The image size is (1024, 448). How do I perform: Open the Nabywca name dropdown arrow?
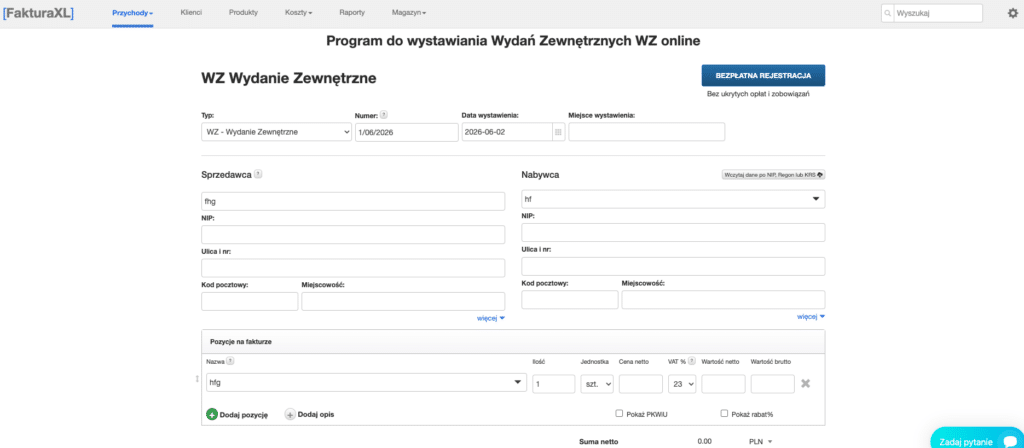click(816, 199)
